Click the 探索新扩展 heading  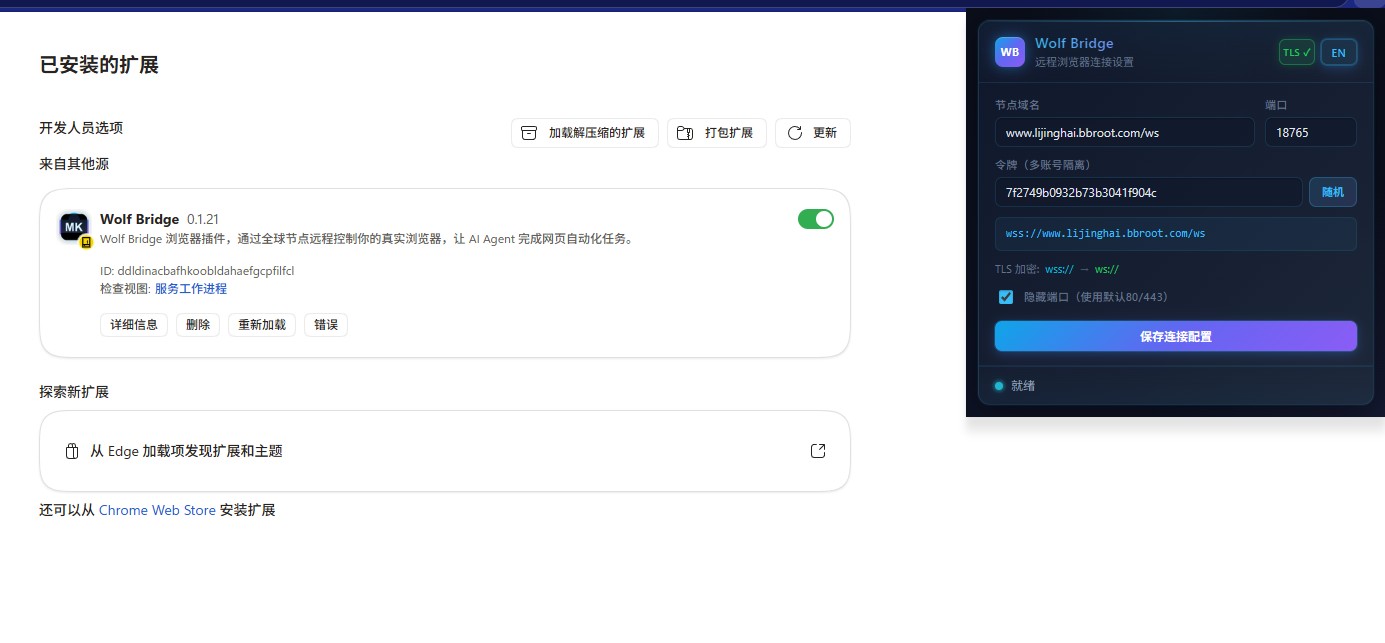74,392
